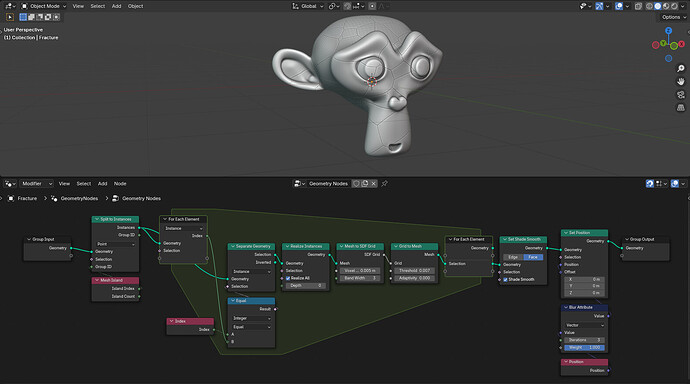Unlink the Geometry Nodes data-block
Viewport: 690px width, 384px height.
[374, 183]
